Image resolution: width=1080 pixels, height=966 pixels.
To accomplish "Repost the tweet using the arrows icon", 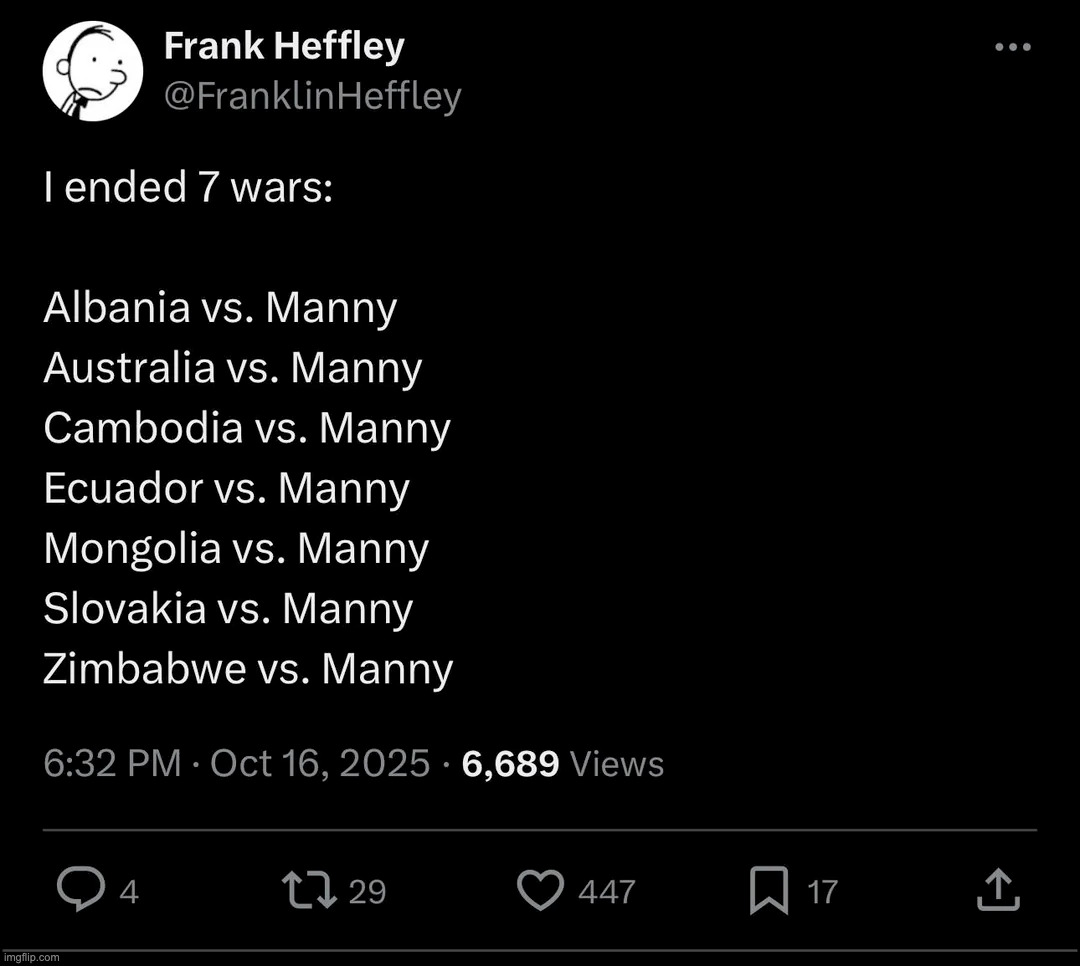I will tap(309, 889).
